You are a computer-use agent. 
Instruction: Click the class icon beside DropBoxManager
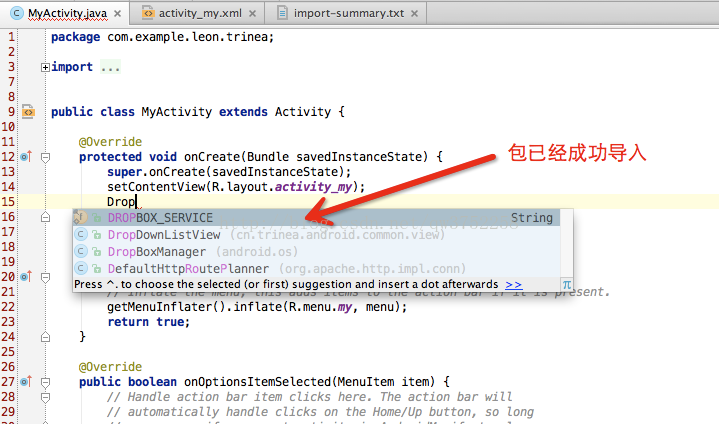pos(81,252)
